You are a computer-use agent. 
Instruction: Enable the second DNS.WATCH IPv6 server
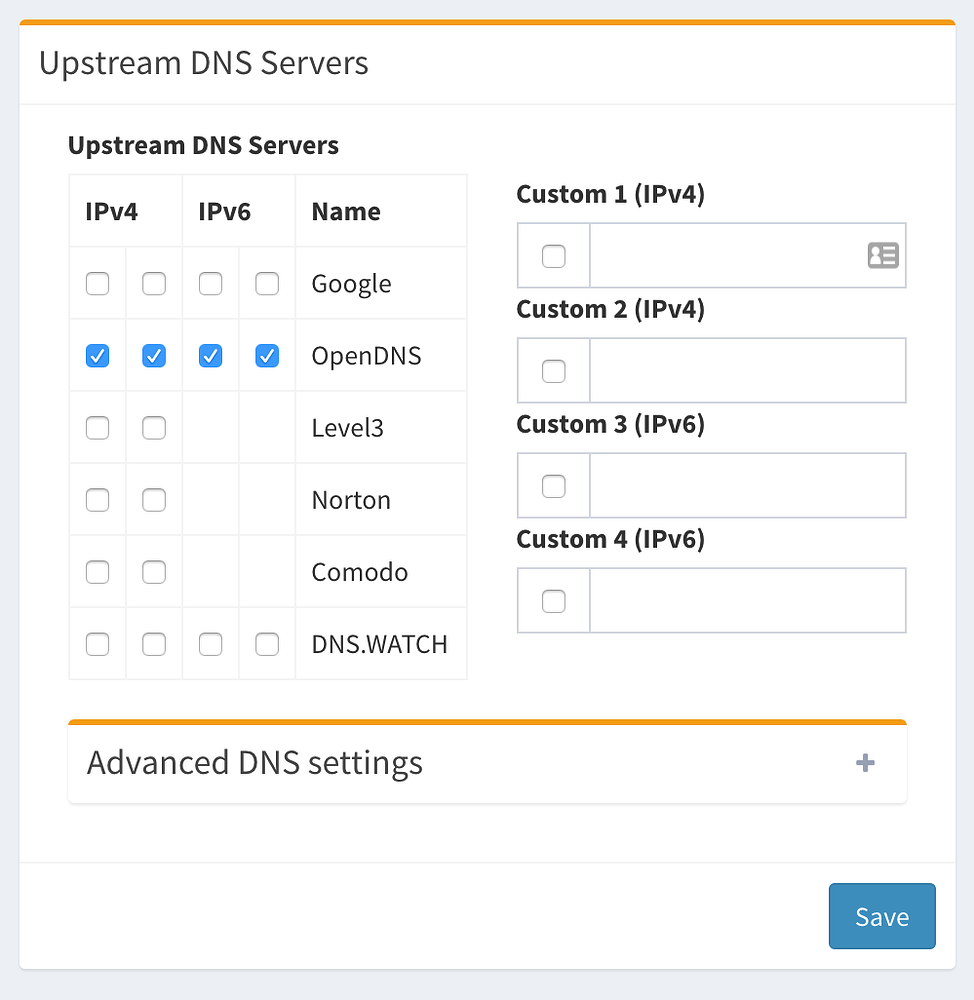[266, 644]
